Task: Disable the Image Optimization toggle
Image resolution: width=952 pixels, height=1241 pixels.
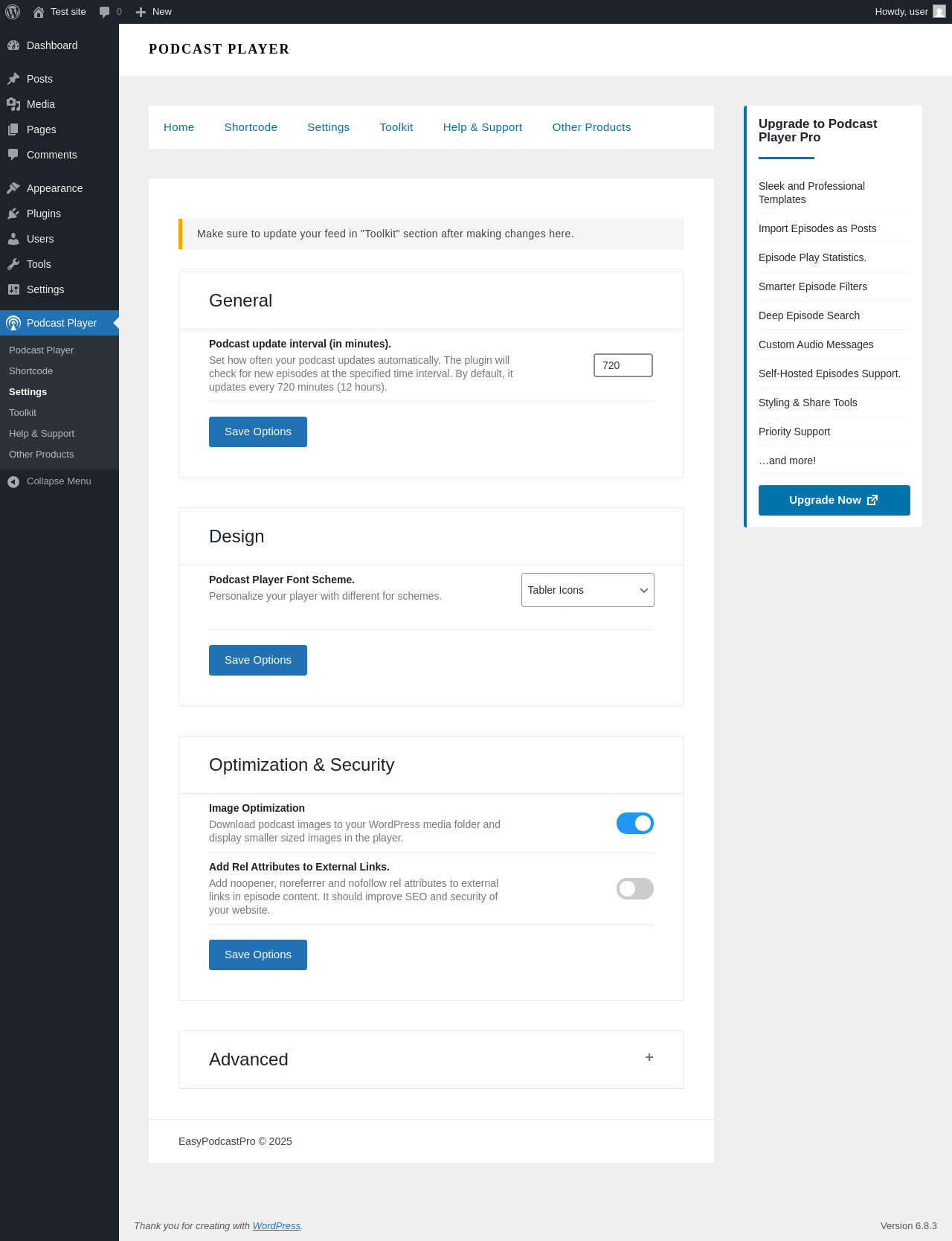Action: click(634, 823)
